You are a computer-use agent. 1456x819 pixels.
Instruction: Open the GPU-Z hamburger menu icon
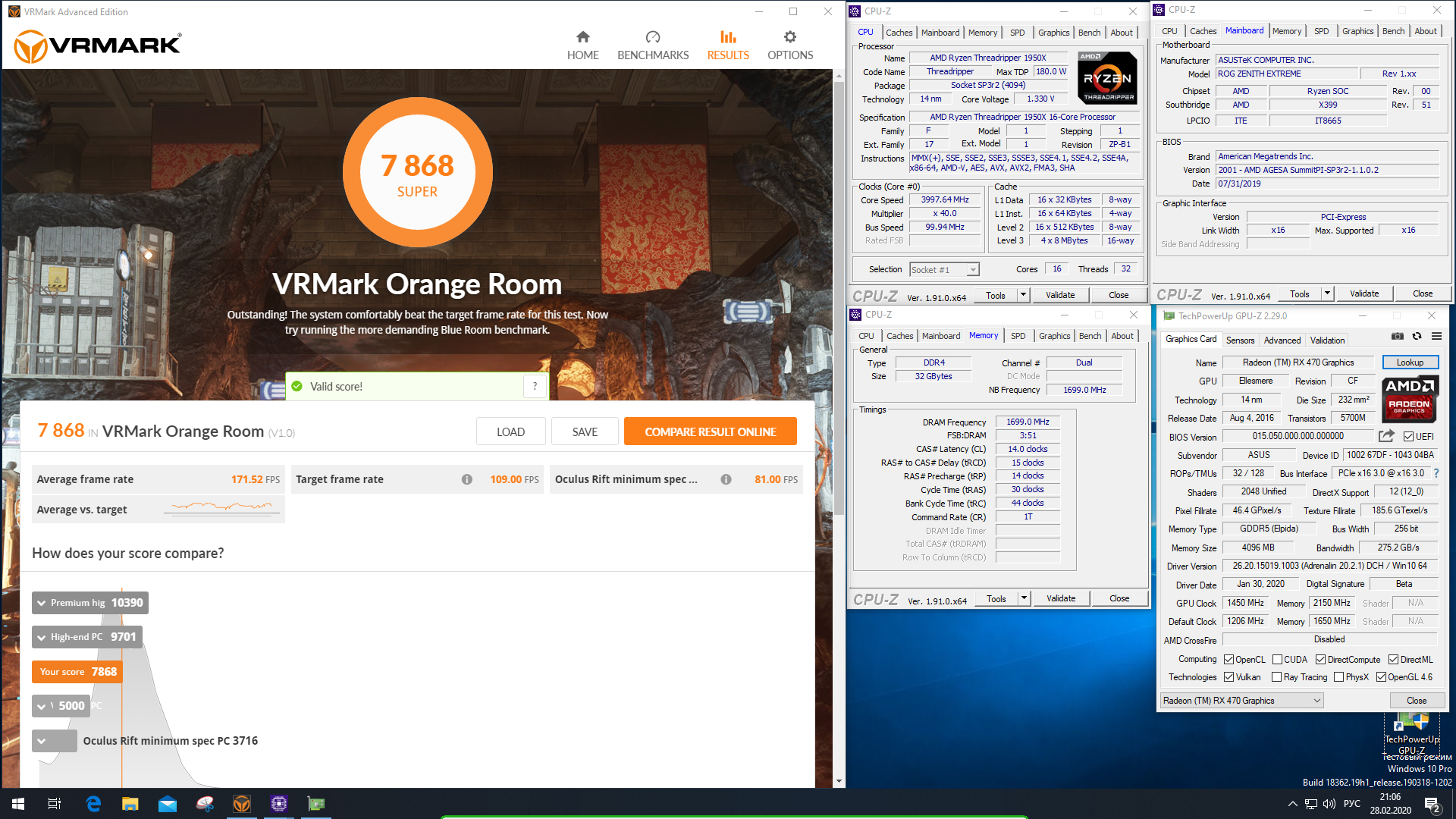tap(1436, 336)
